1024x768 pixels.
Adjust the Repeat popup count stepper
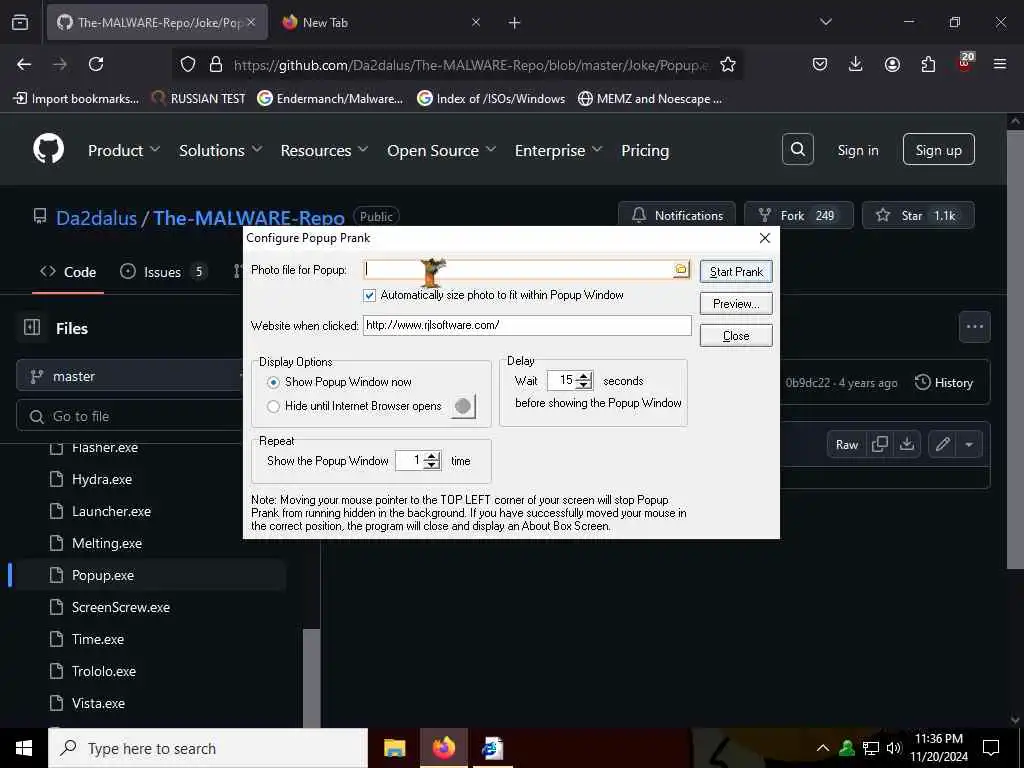click(432, 460)
